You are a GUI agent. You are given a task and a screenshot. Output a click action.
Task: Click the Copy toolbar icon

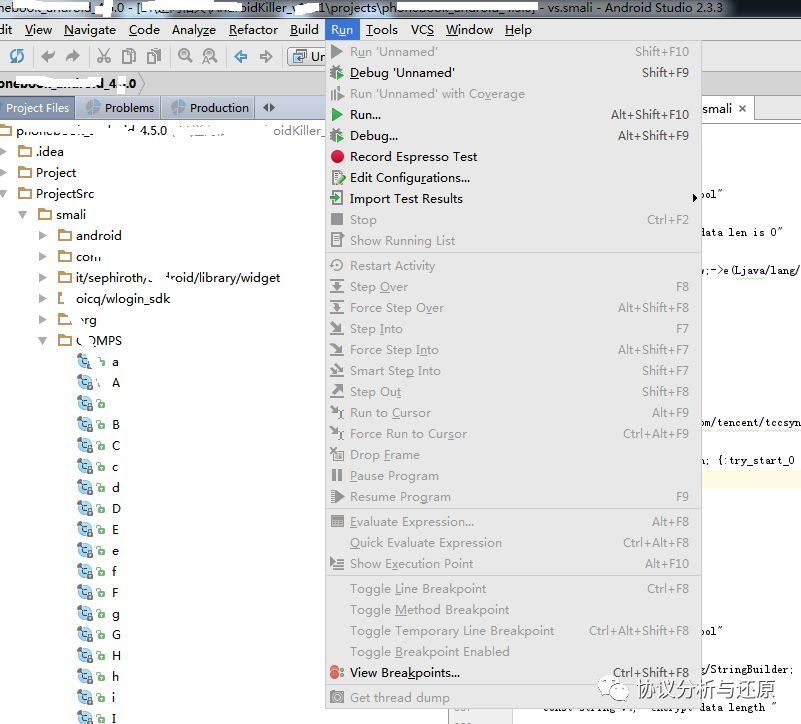pos(129,56)
